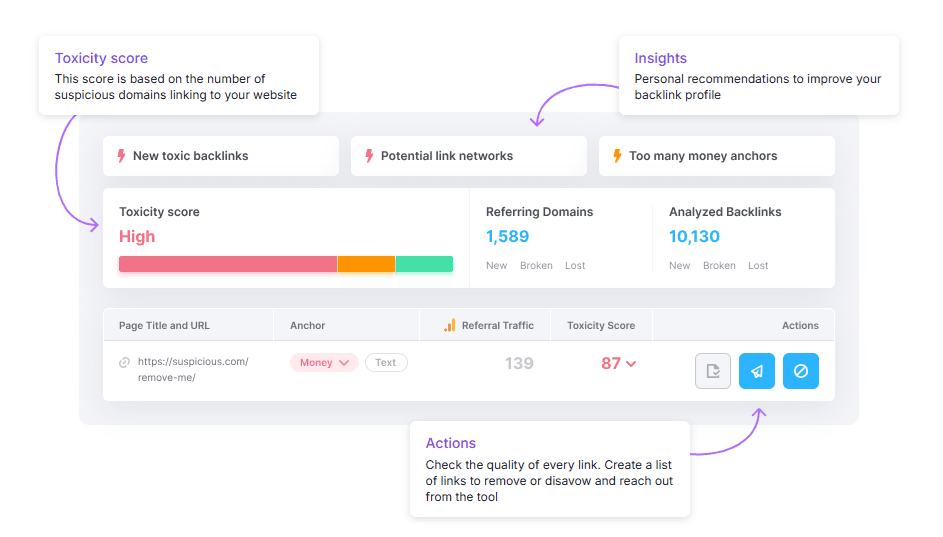Click lightning icon on New toxic backlinks

pos(122,156)
